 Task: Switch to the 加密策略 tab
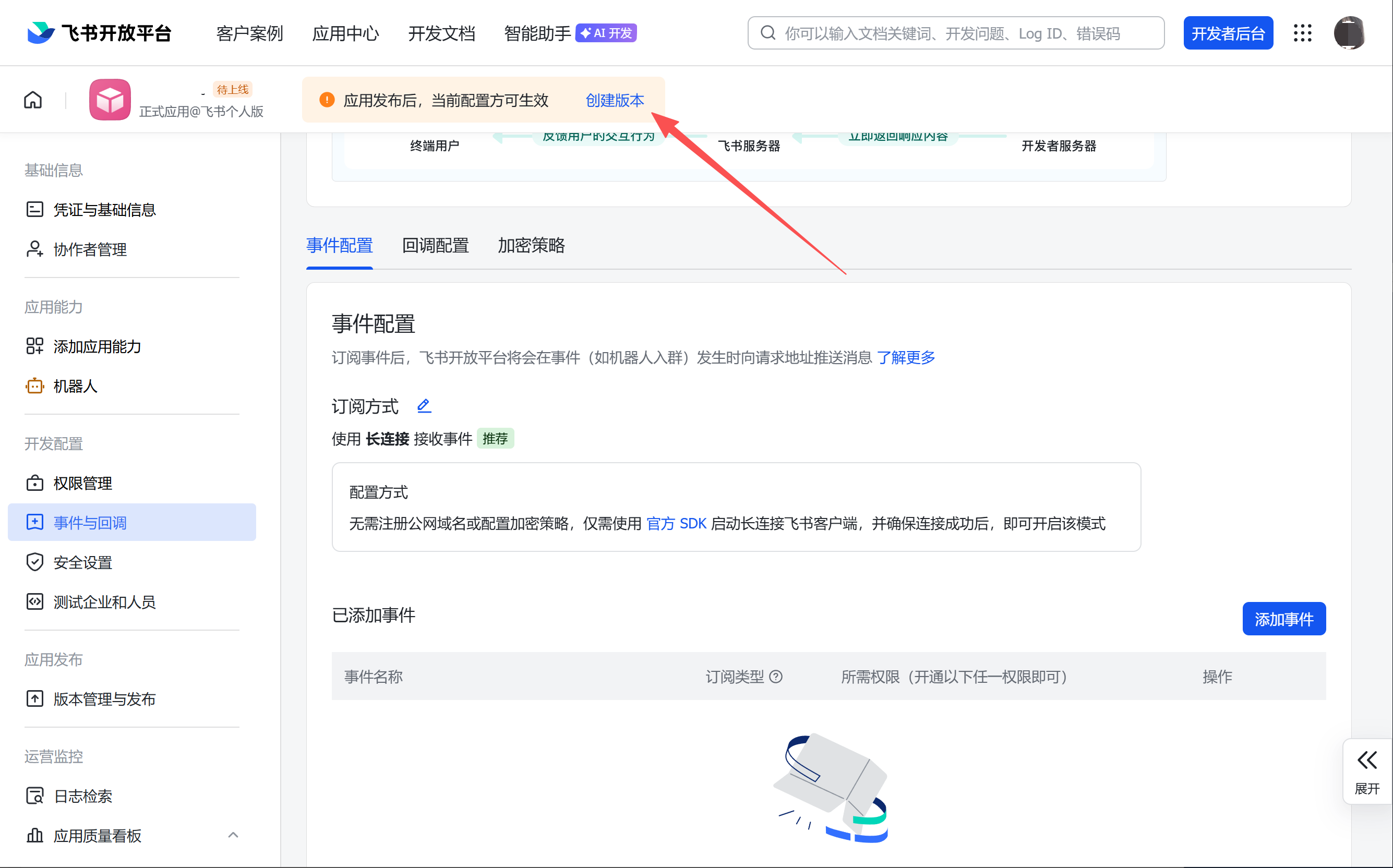530,246
